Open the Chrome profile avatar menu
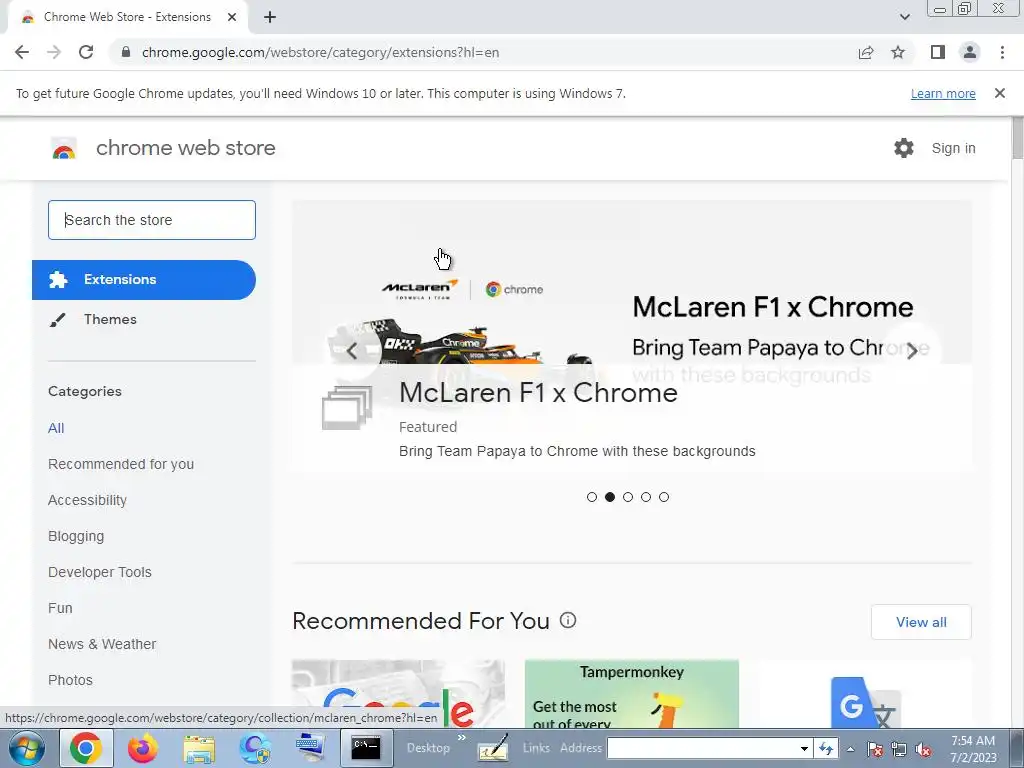1024x768 pixels. (970, 52)
